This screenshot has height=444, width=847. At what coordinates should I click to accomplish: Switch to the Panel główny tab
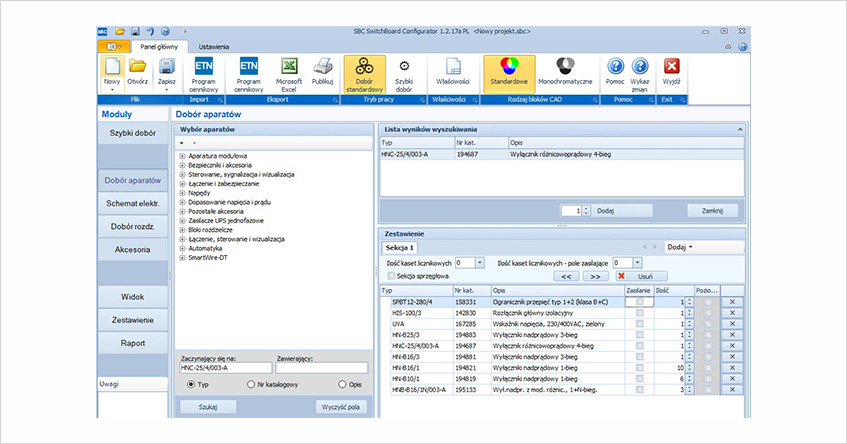[x=159, y=47]
